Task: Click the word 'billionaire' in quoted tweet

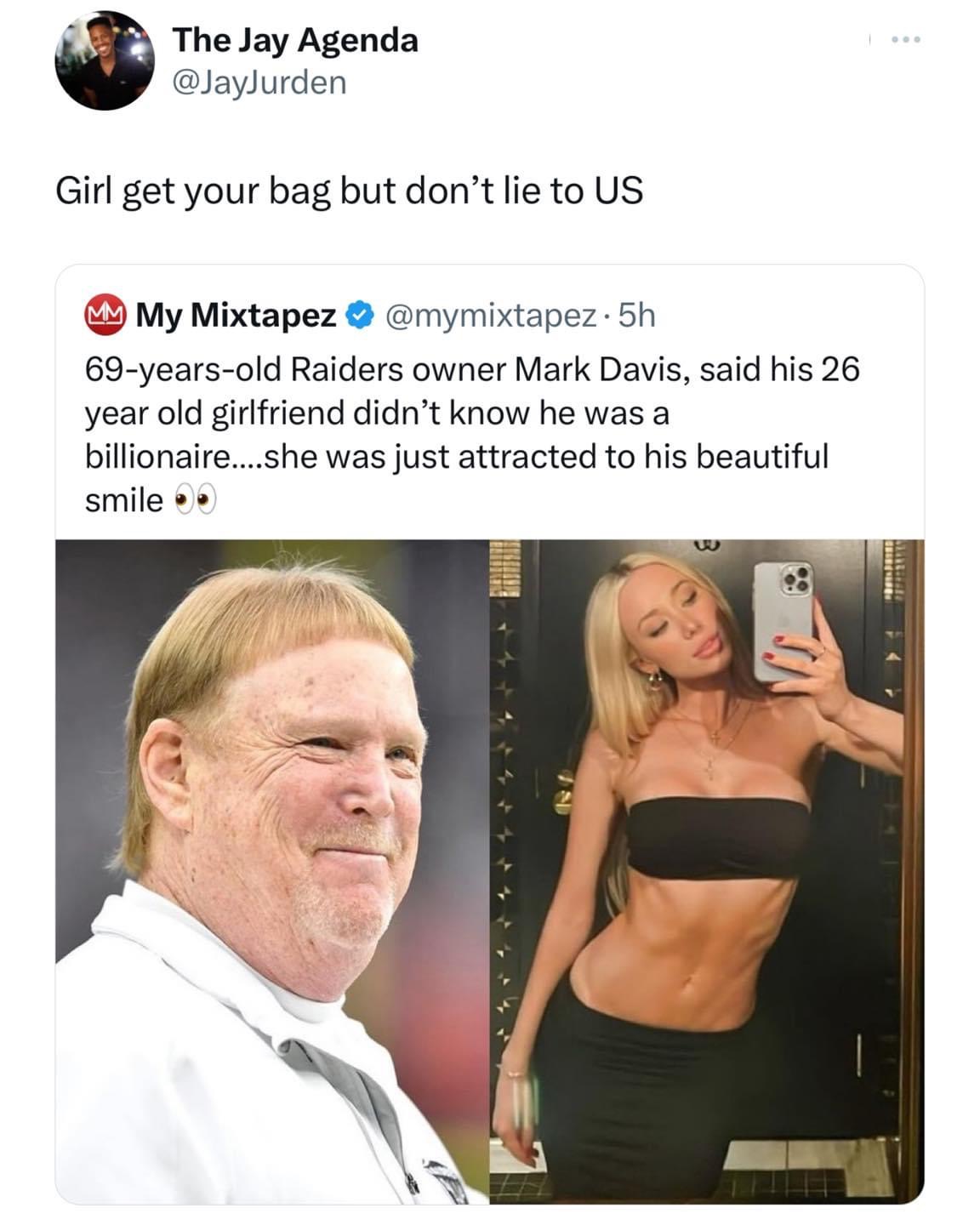Action: [x=157, y=458]
